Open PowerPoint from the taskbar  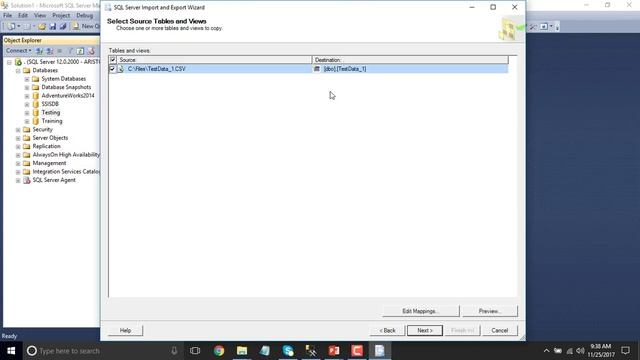[x=334, y=351]
